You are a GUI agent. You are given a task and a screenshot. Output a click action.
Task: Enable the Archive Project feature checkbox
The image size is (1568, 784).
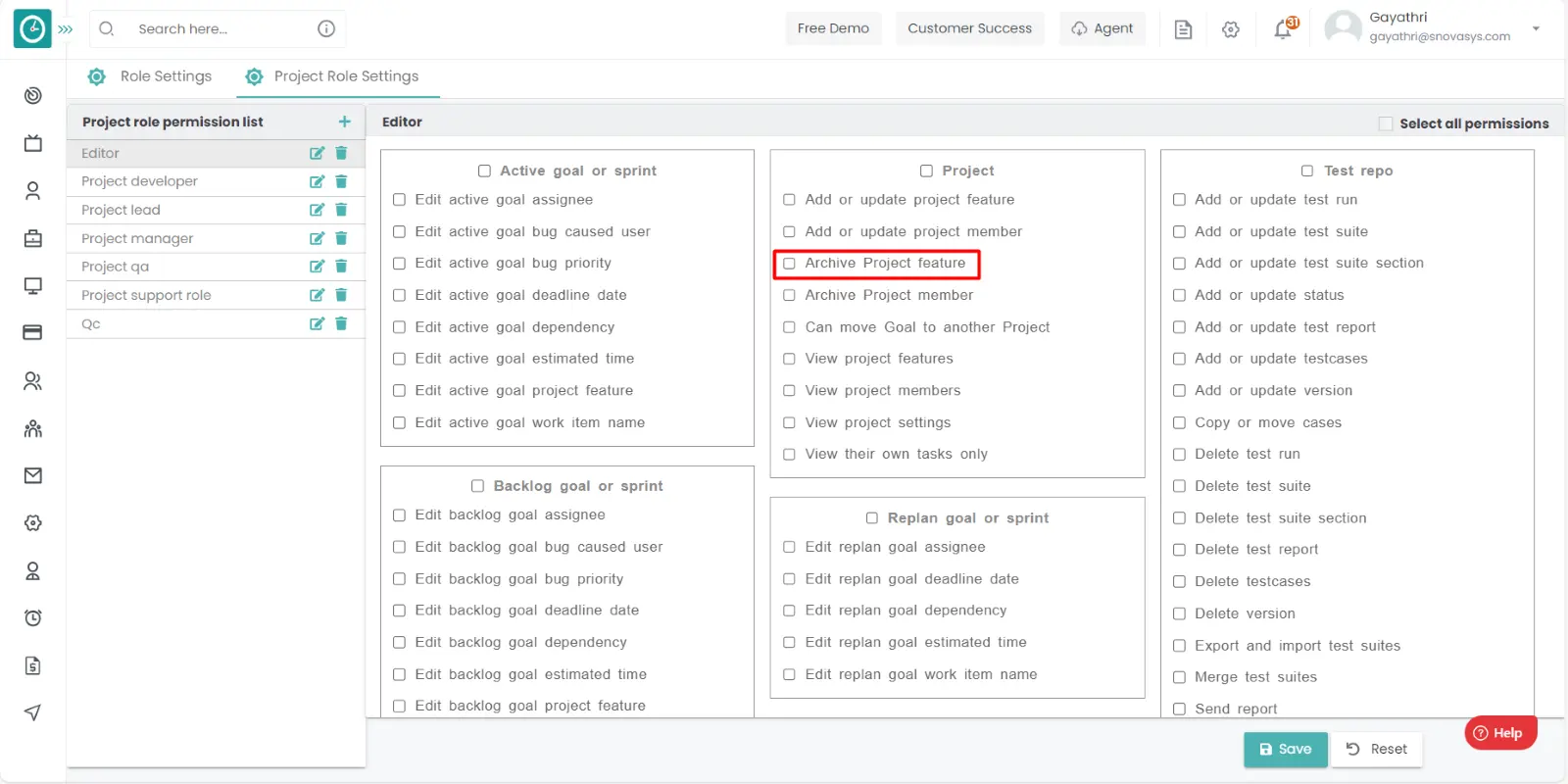tap(789, 264)
